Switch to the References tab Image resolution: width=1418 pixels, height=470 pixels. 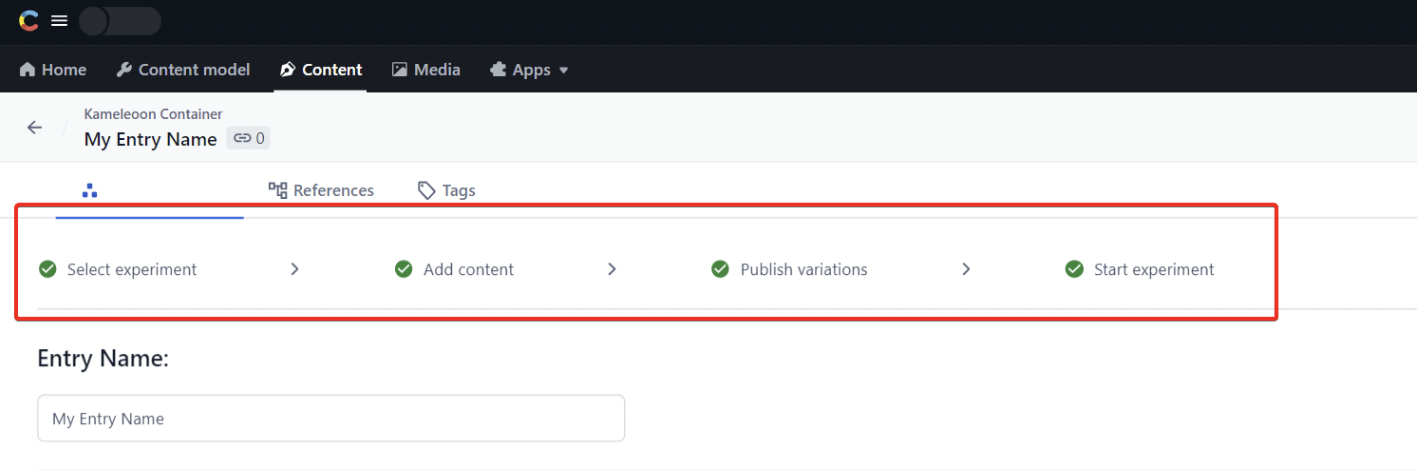321,190
